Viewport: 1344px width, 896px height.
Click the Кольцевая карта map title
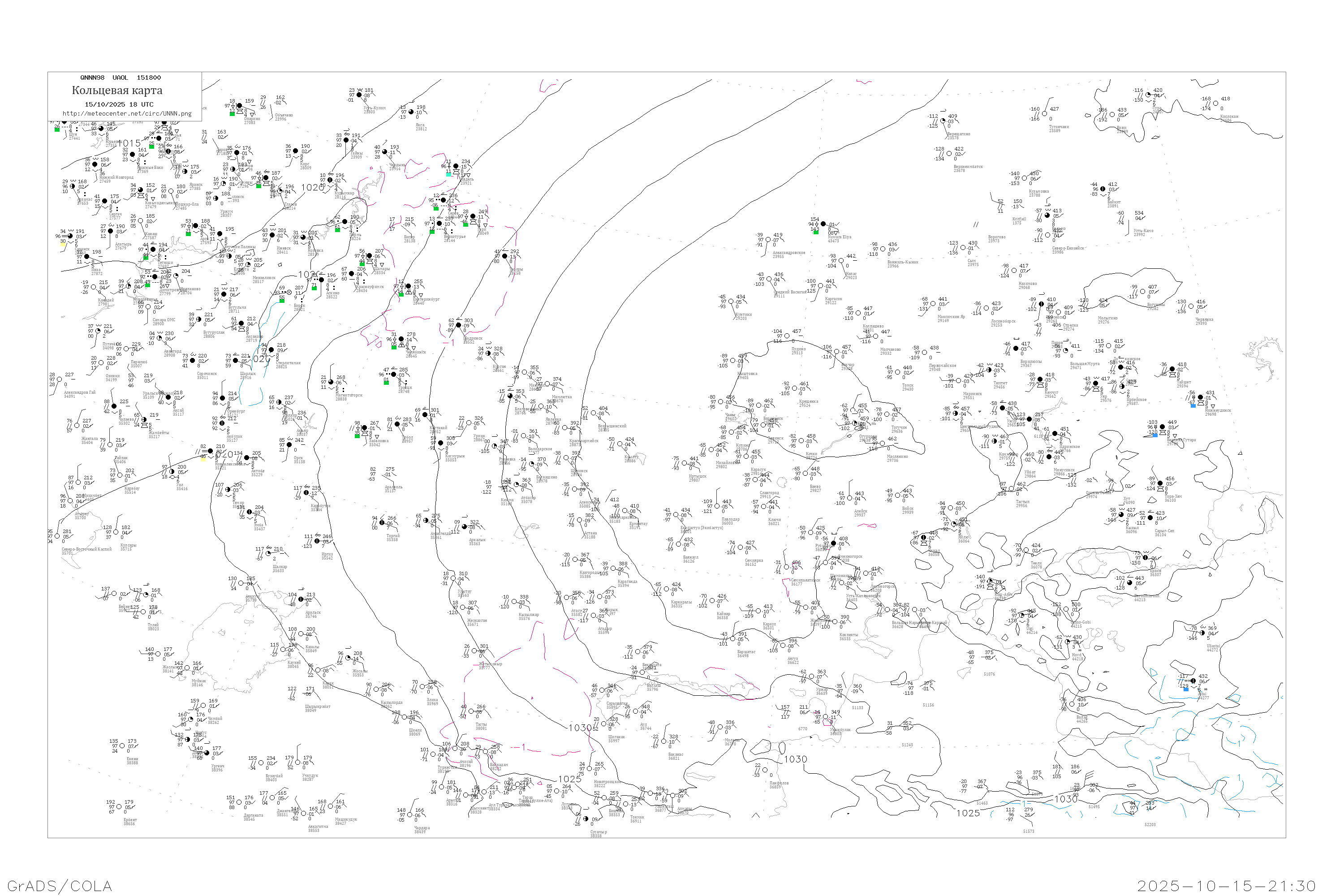(x=117, y=90)
